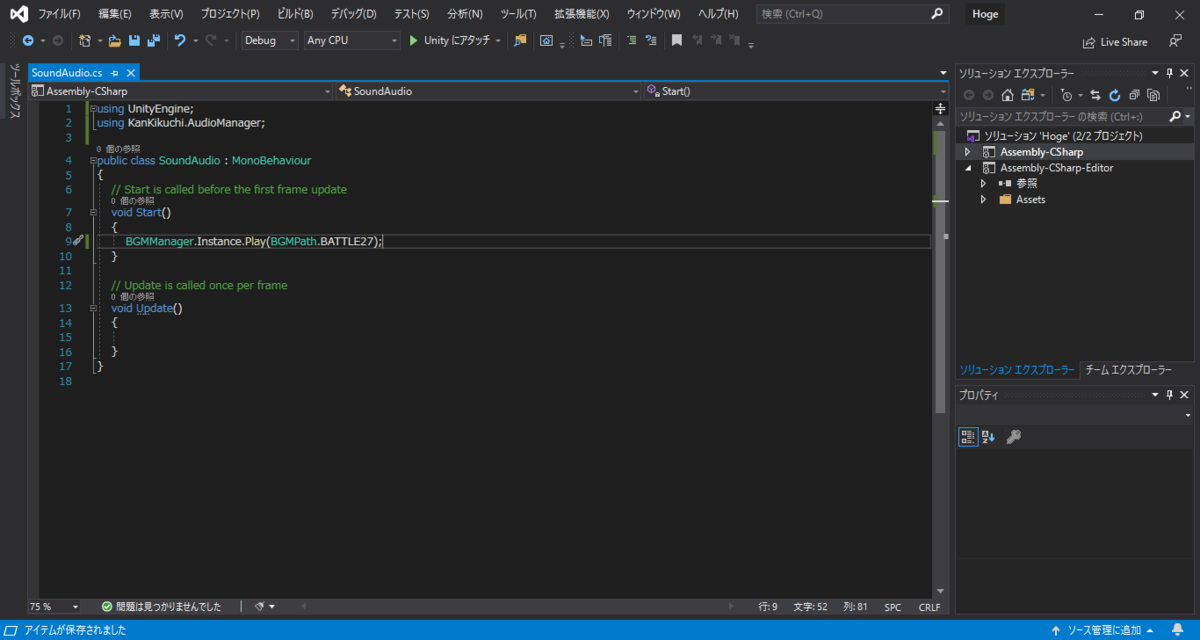Click the Save All icon
The image size is (1200, 640).
(153, 41)
